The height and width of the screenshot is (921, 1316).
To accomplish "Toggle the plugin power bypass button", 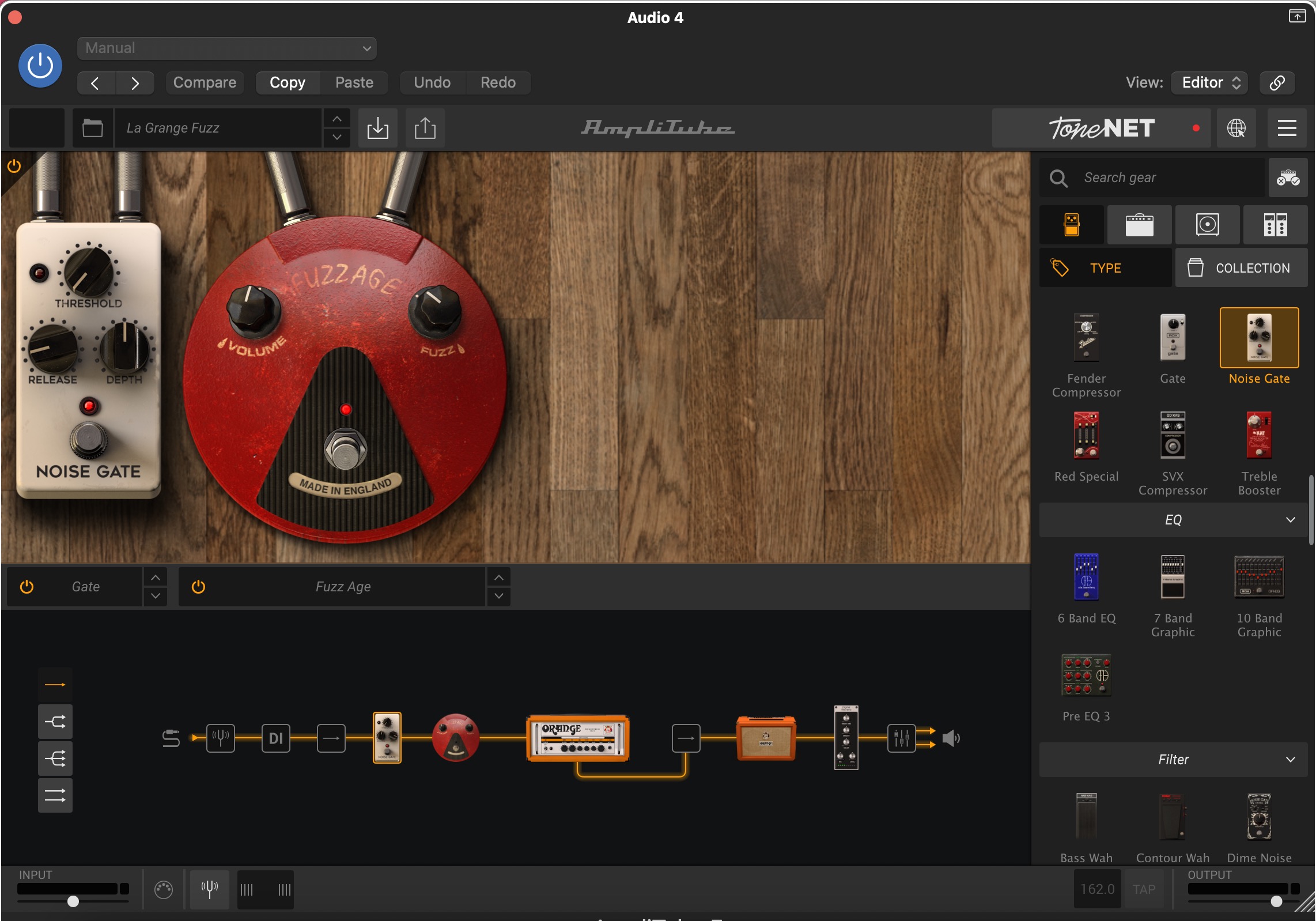I will (40, 66).
